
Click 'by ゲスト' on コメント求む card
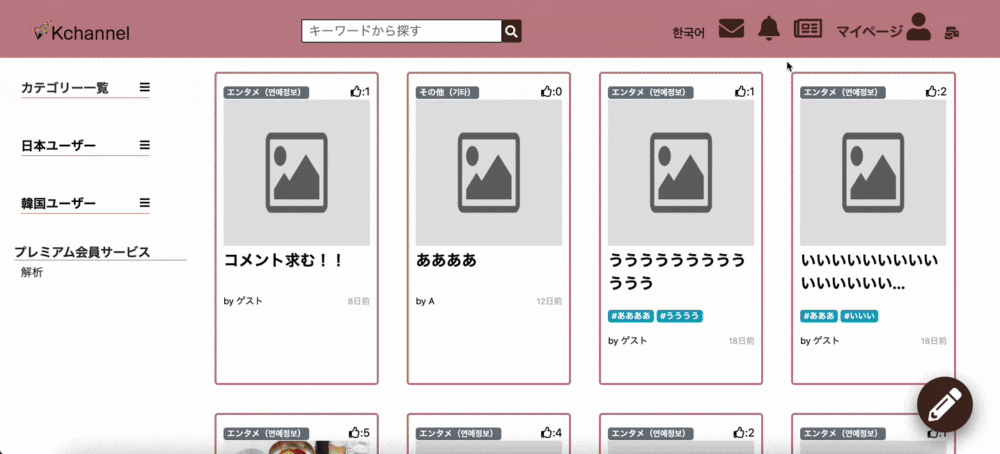[x=243, y=301]
